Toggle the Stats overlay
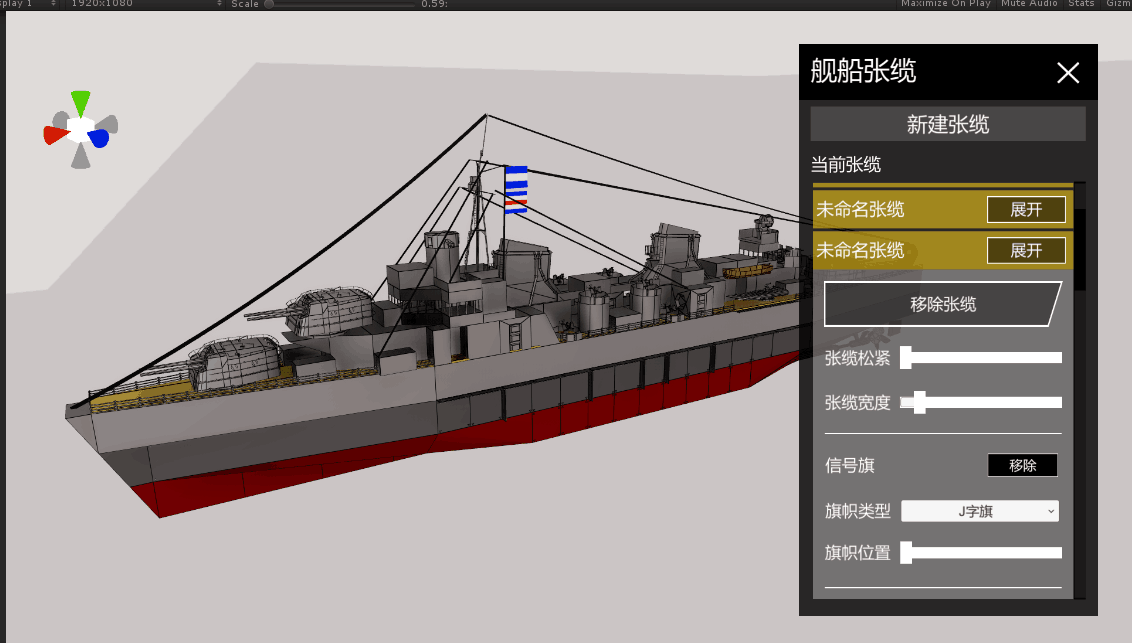The image size is (1132, 643). (x=1081, y=4)
